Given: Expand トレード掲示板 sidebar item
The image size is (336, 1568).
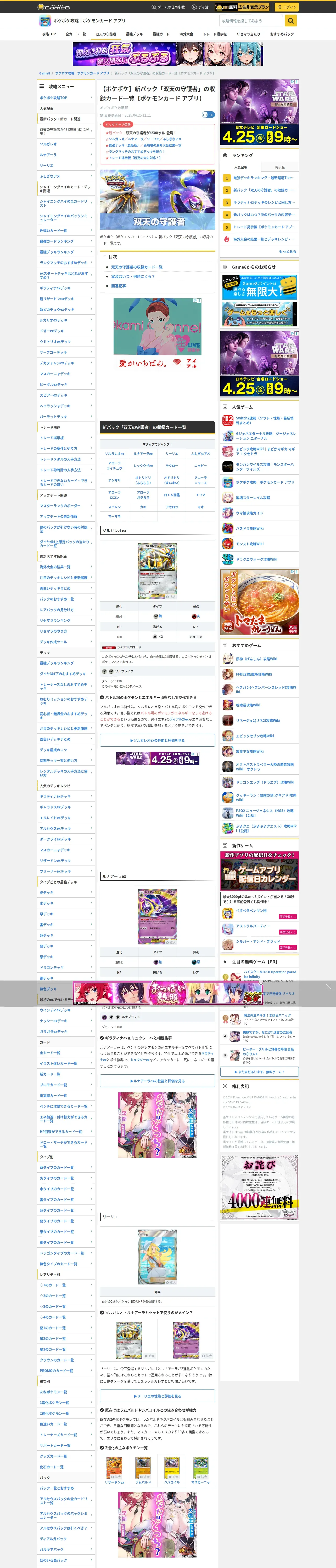Looking at the screenshot, I should (x=66, y=438).
